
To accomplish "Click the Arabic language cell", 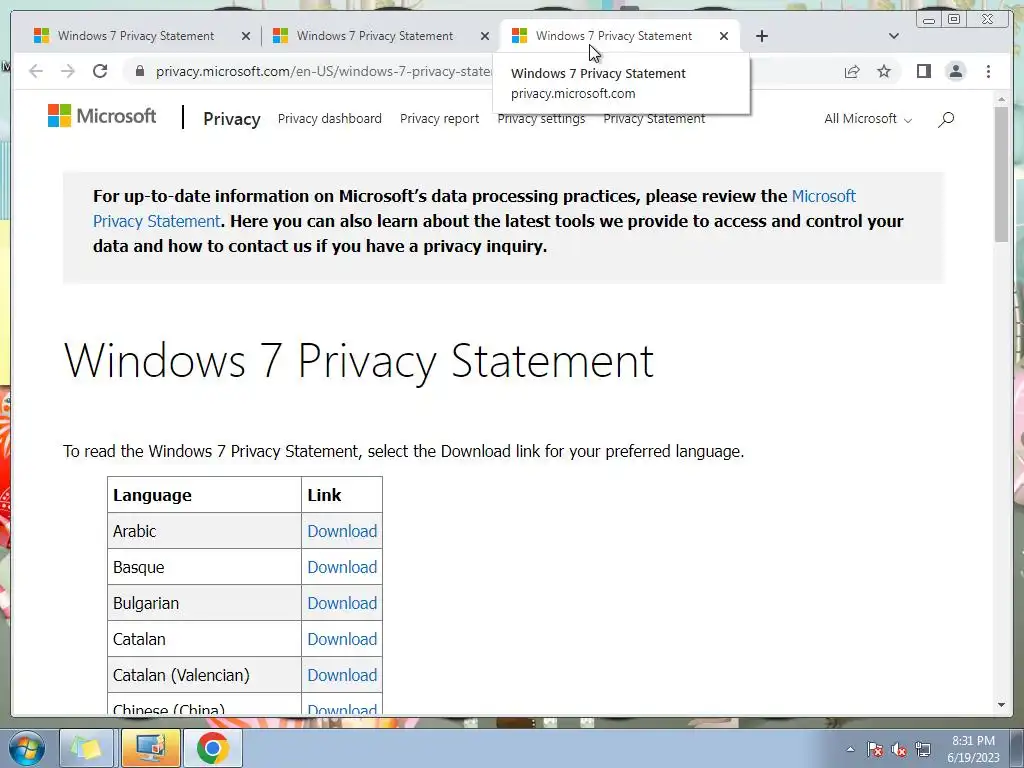I will click(x=204, y=530).
